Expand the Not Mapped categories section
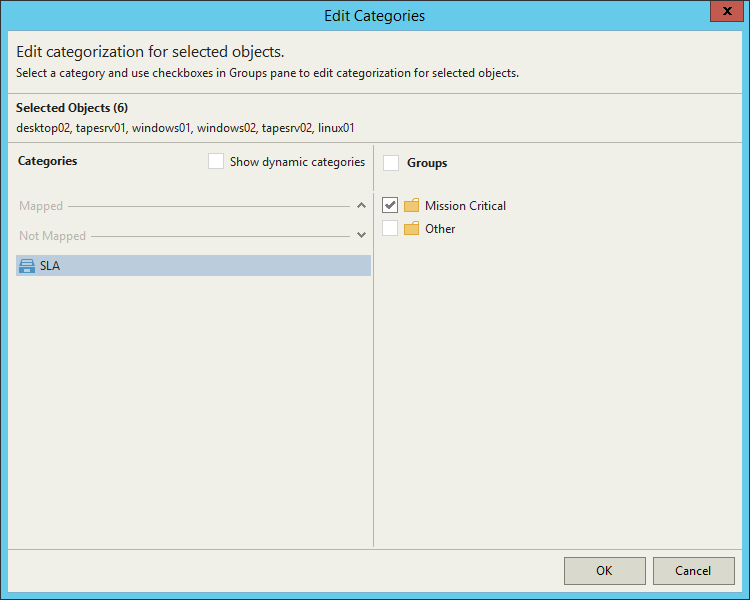The image size is (750, 600). [x=361, y=236]
